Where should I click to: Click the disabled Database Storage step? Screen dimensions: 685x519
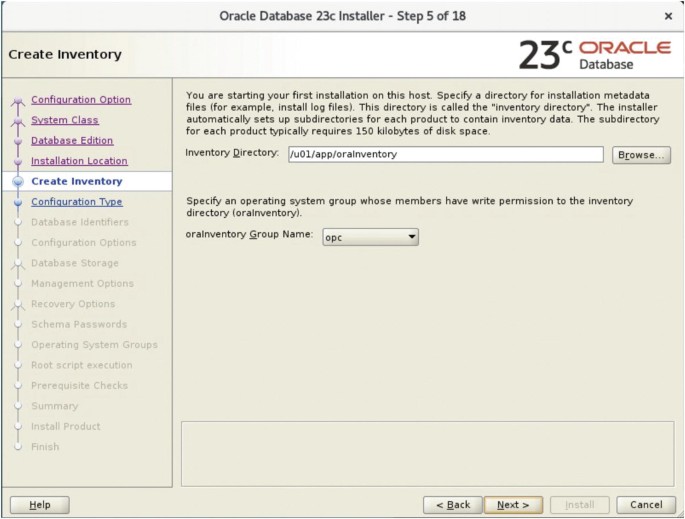tap(75, 263)
